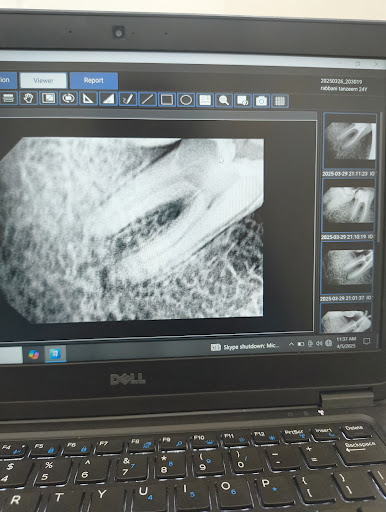Screen dimensions: 386x512
Task: Click the dental app icon in the taskbar
Action: coord(55,354)
